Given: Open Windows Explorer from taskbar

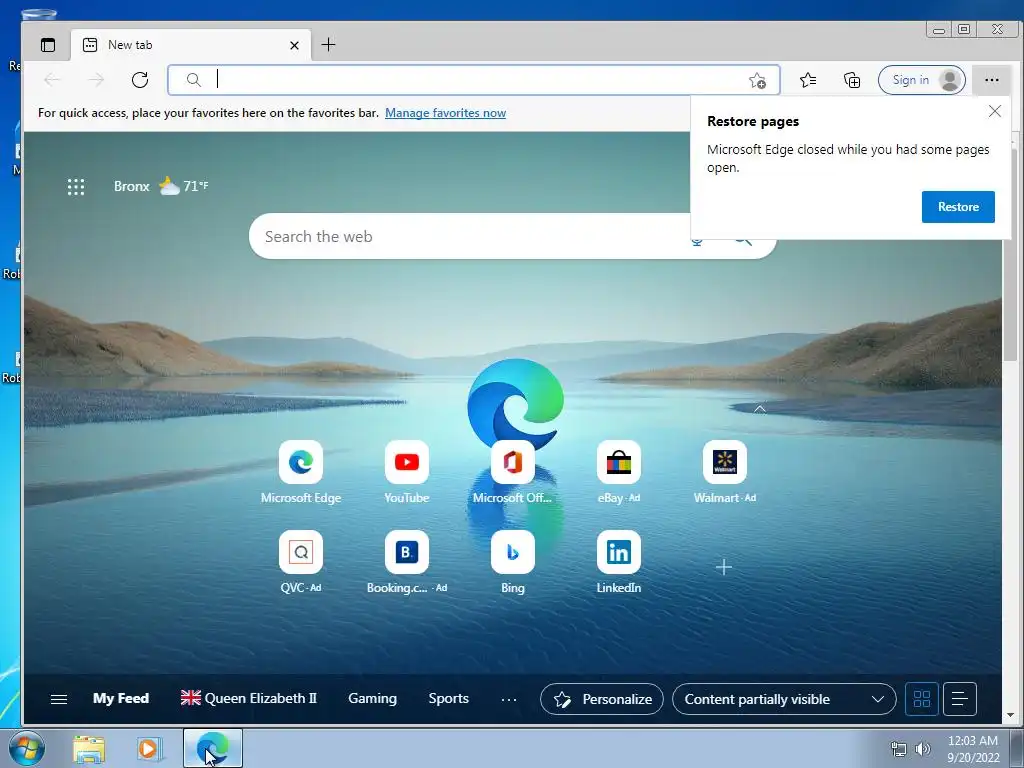Looking at the screenshot, I should [89, 748].
